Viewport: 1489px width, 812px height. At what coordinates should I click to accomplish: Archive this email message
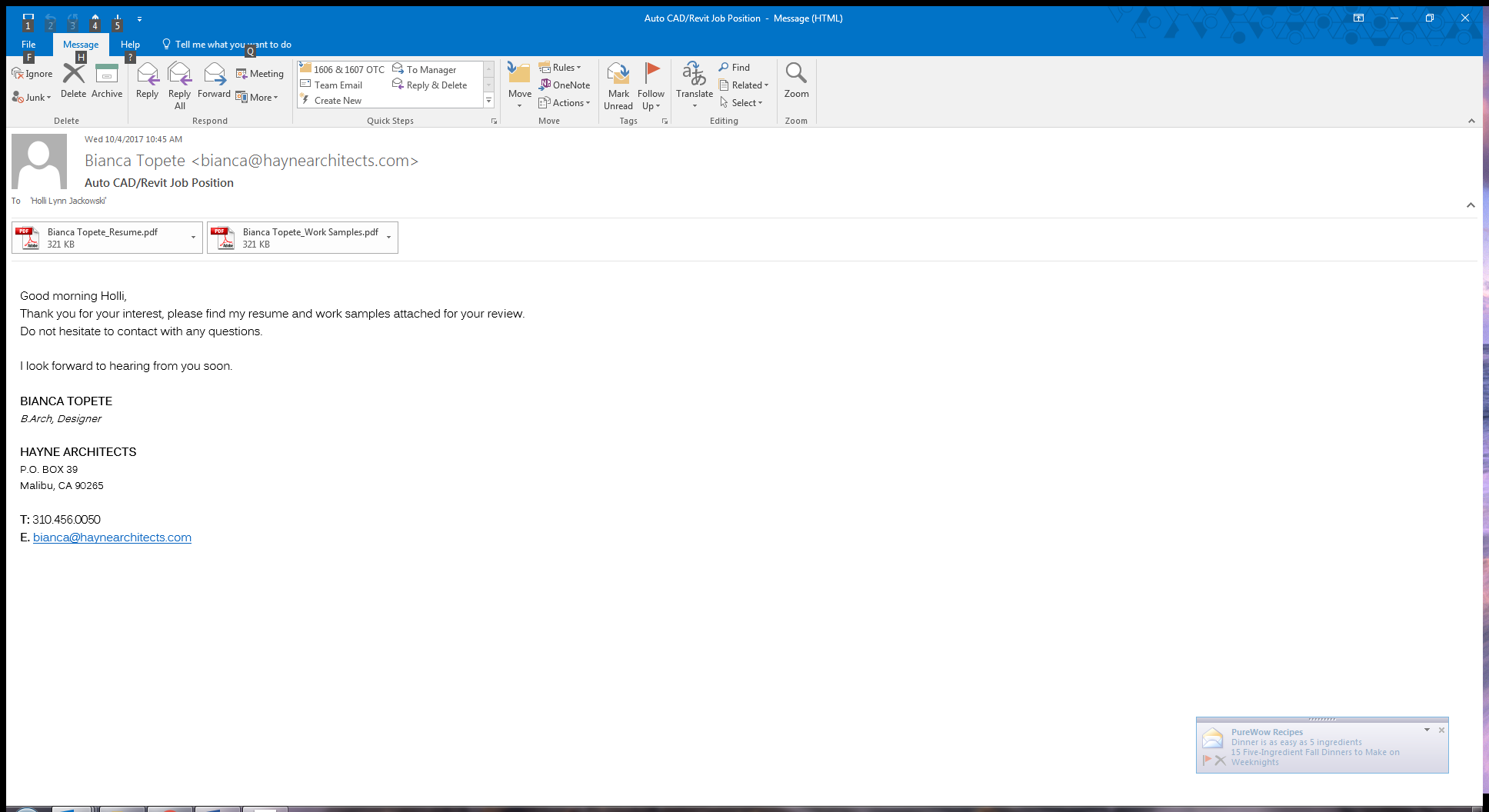[x=106, y=81]
